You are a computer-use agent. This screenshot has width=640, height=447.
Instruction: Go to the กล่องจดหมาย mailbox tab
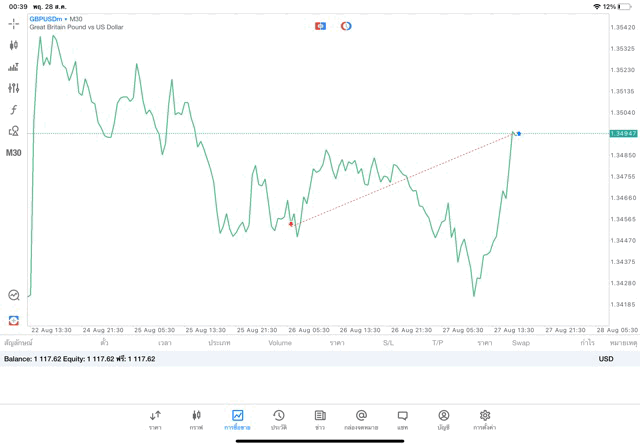pyautogui.click(x=361, y=419)
